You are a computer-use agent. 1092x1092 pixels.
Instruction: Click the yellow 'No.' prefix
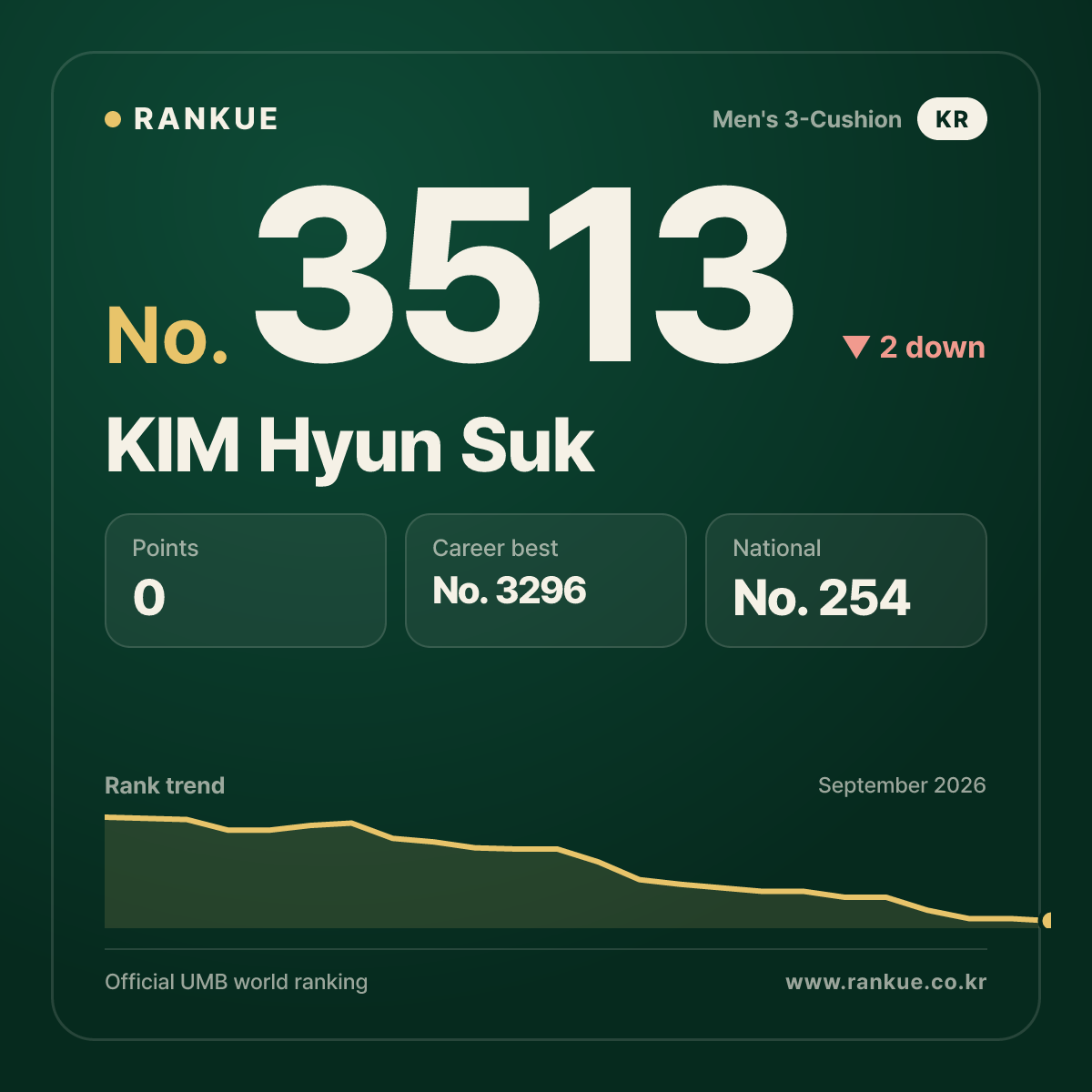[167, 336]
